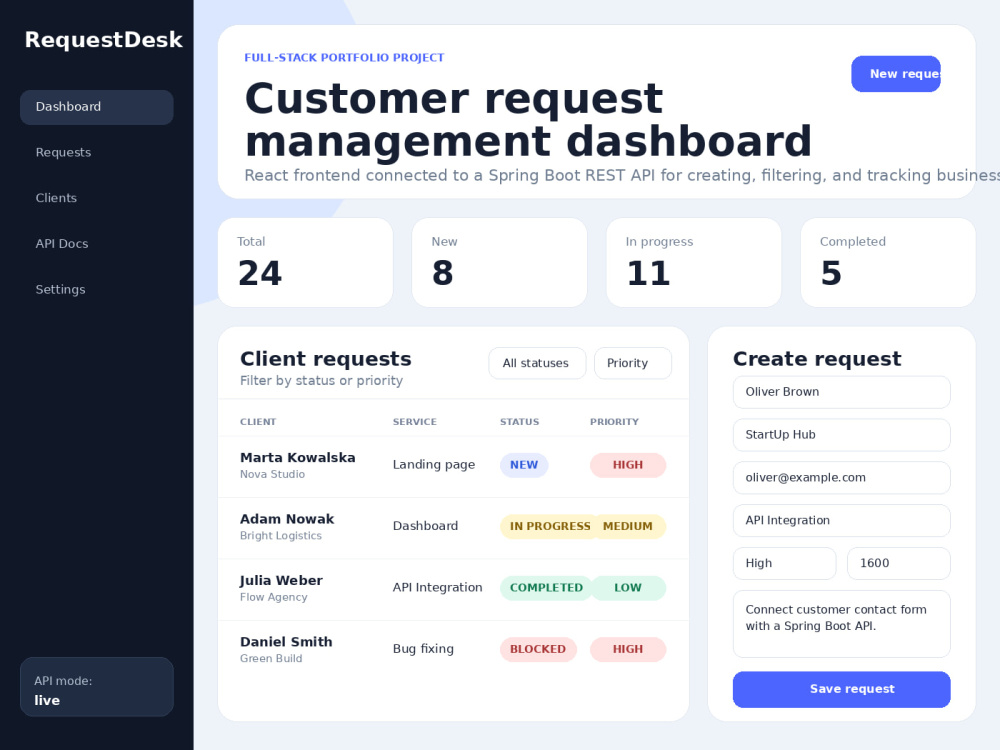1000x750 pixels.
Task: Select client Julia Weber
Action: [x=281, y=581]
